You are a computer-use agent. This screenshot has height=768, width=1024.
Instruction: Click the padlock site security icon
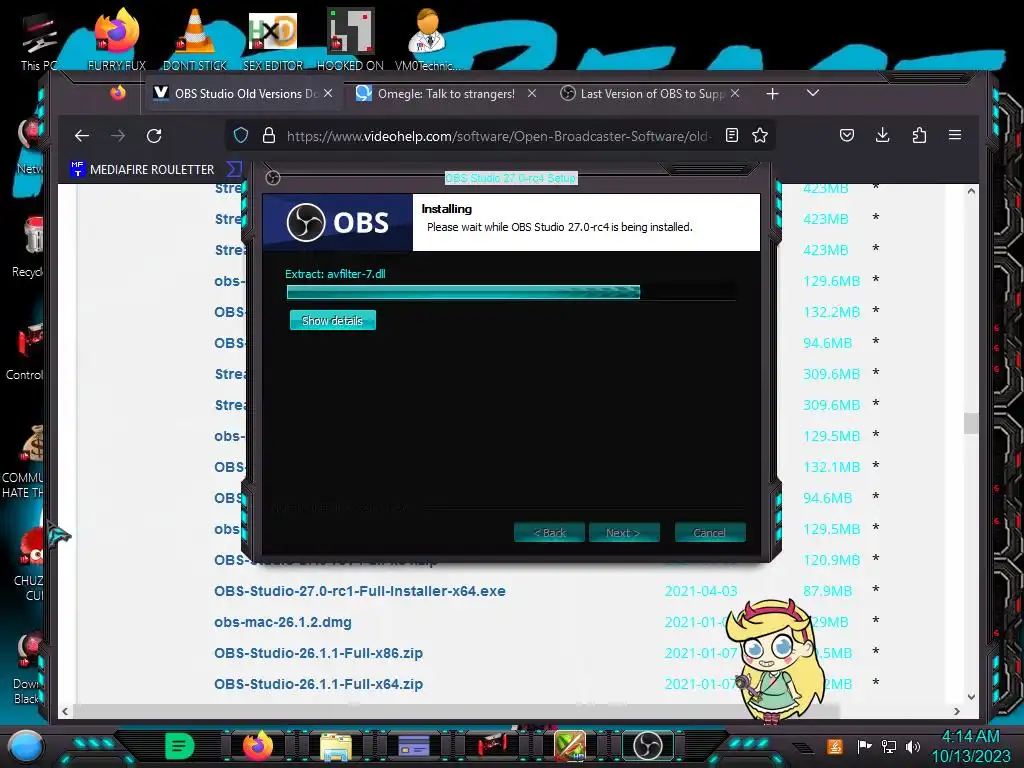coord(268,135)
